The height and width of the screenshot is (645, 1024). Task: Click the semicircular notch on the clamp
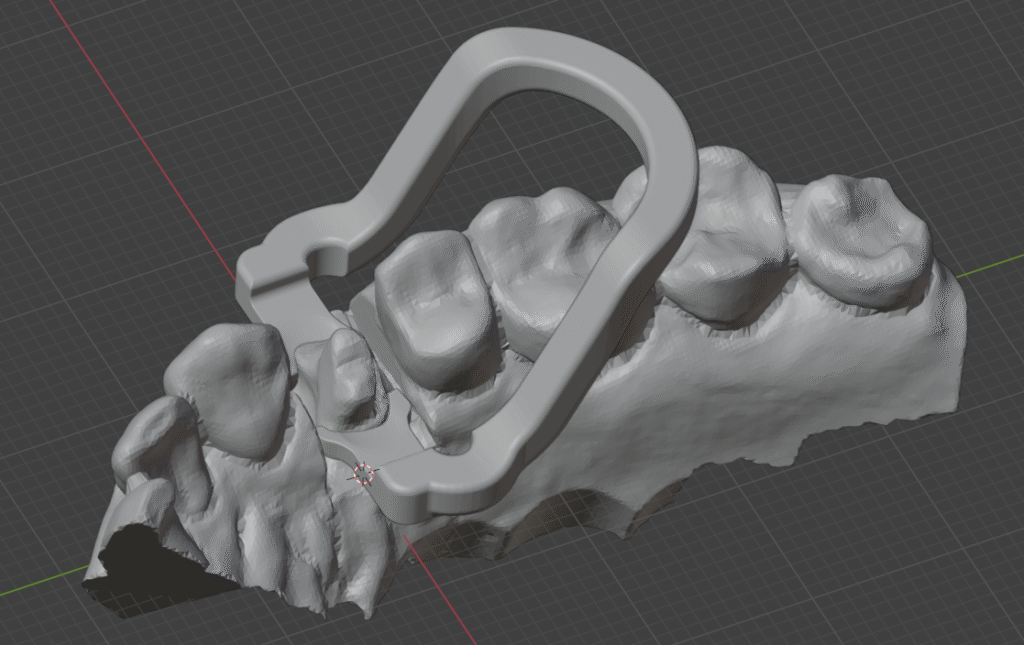pyautogui.click(x=326, y=260)
